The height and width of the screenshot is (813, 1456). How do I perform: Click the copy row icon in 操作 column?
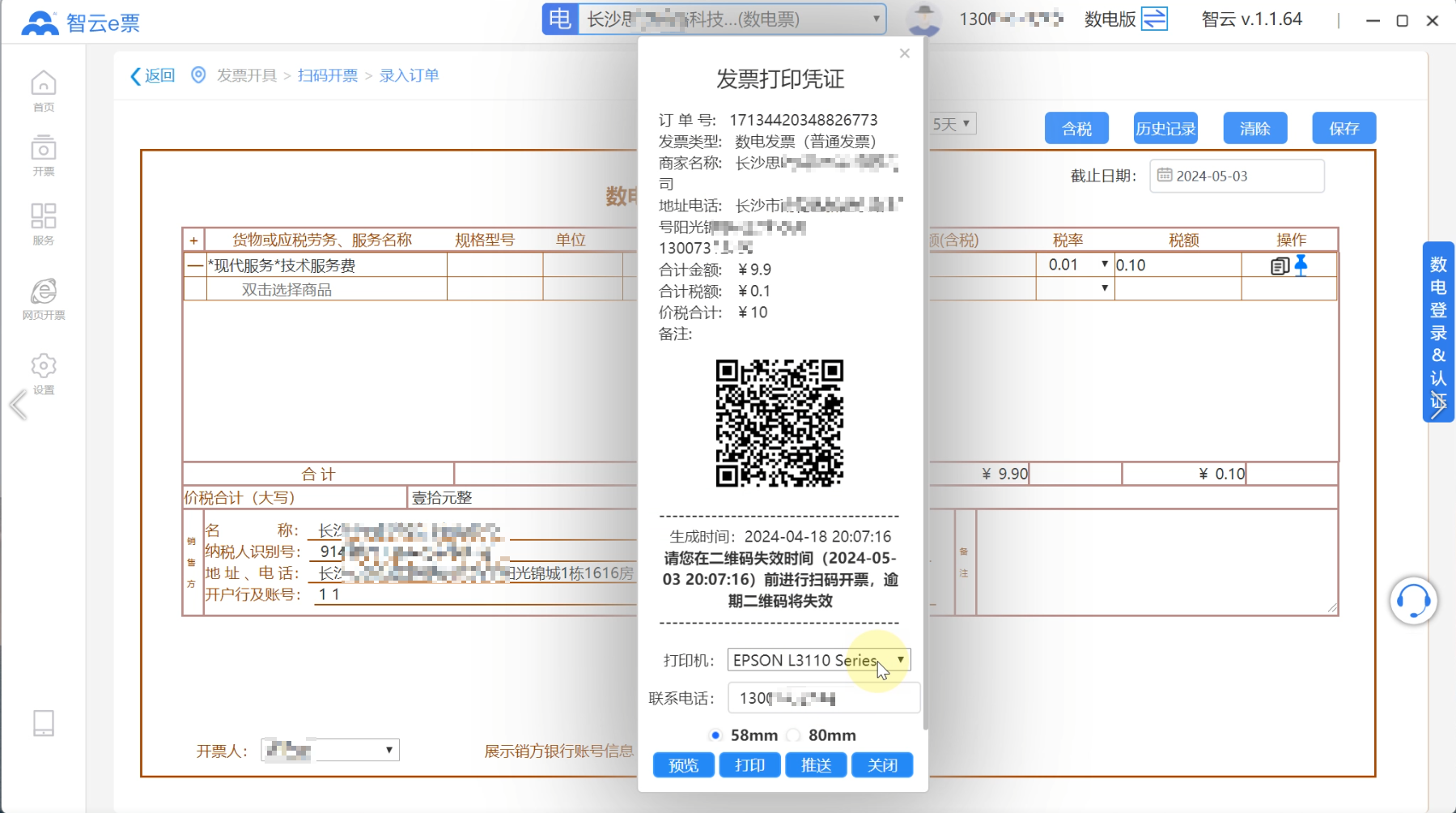pos(1280,266)
